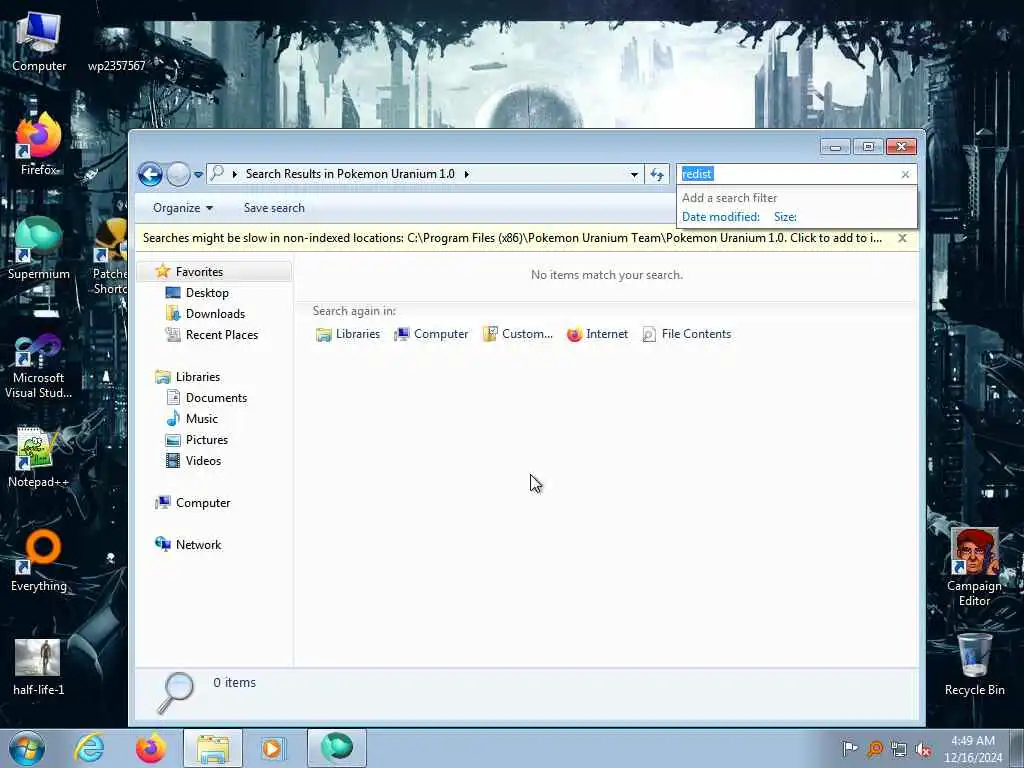The width and height of the screenshot is (1024, 768).
Task: Launch Firefox from taskbar
Action: coord(151,748)
